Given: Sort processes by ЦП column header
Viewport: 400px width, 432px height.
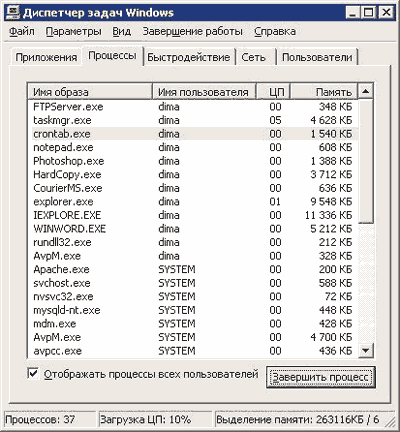Looking at the screenshot, I should [x=273, y=92].
